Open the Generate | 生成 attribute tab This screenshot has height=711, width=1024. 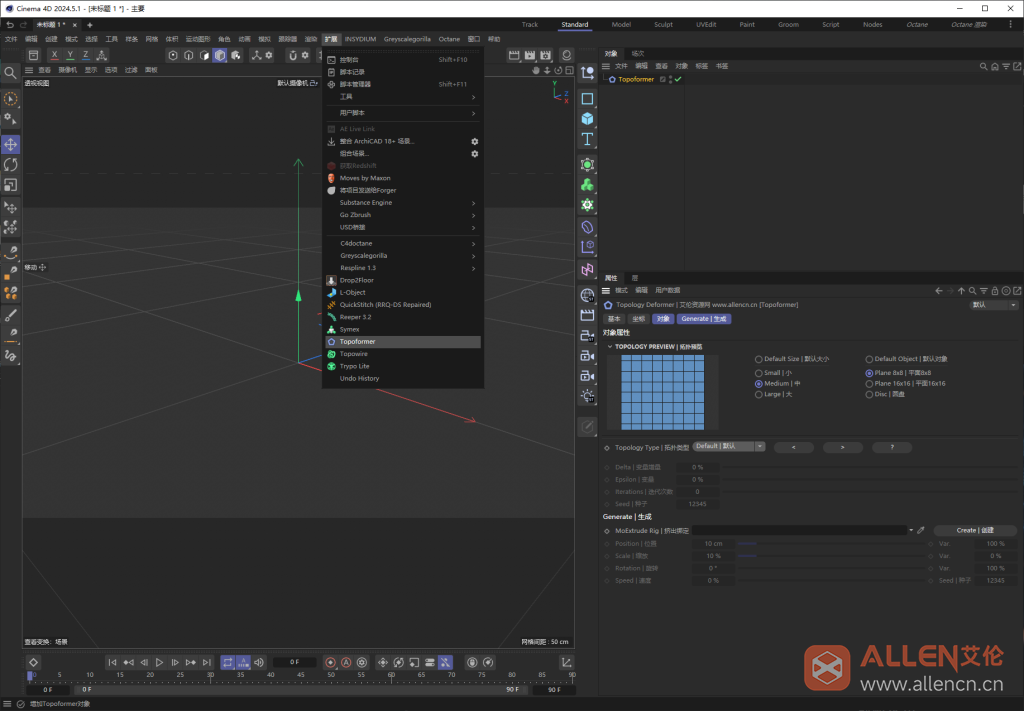coord(703,319)
